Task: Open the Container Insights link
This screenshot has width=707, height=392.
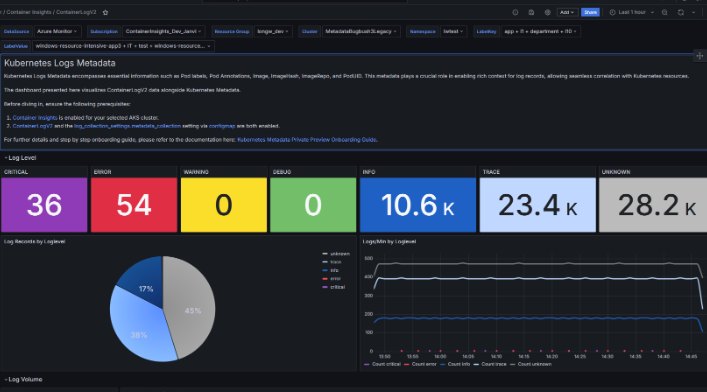Action: coord(35,118)
